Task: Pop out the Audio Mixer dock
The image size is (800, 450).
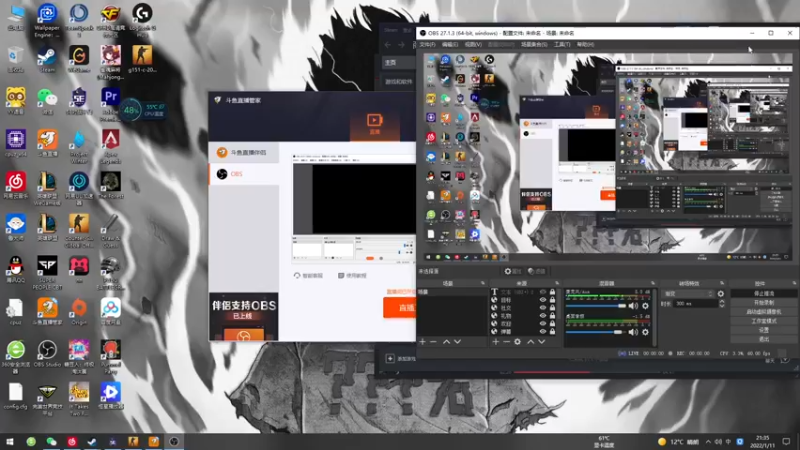Action: [653, 283]
